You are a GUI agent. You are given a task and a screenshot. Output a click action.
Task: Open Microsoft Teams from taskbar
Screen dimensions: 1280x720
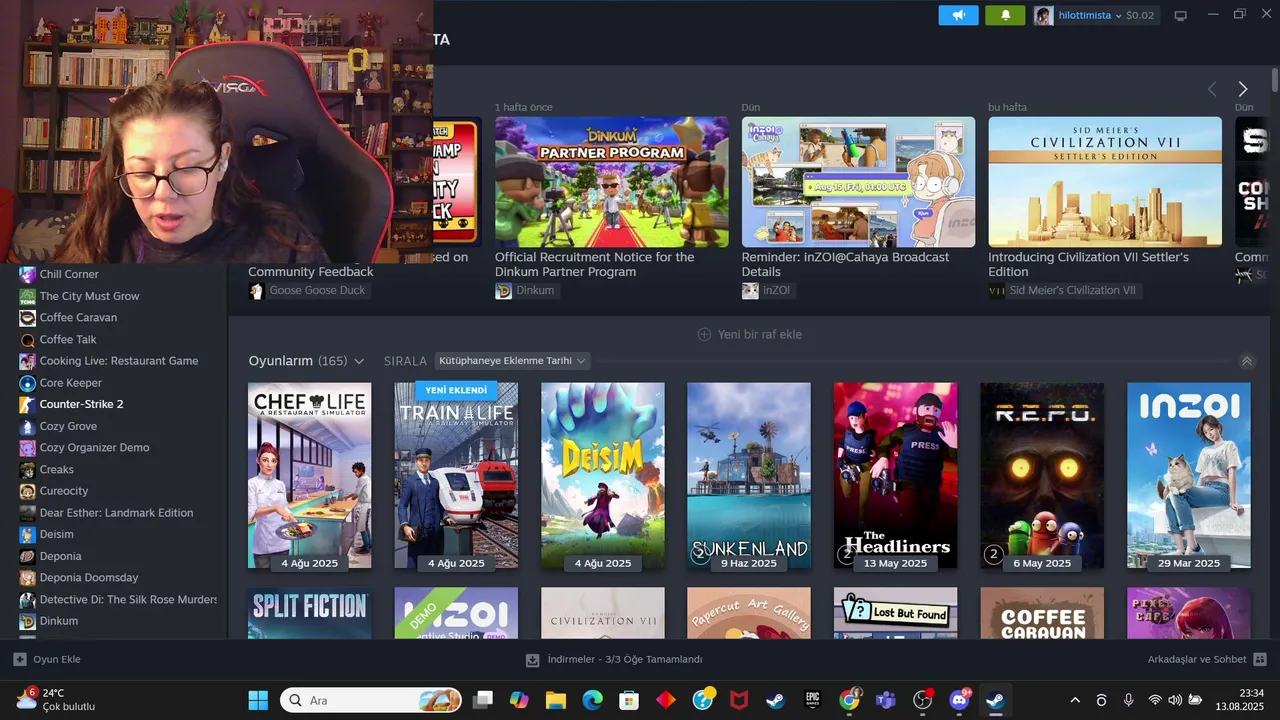click(x=886, y=700)
